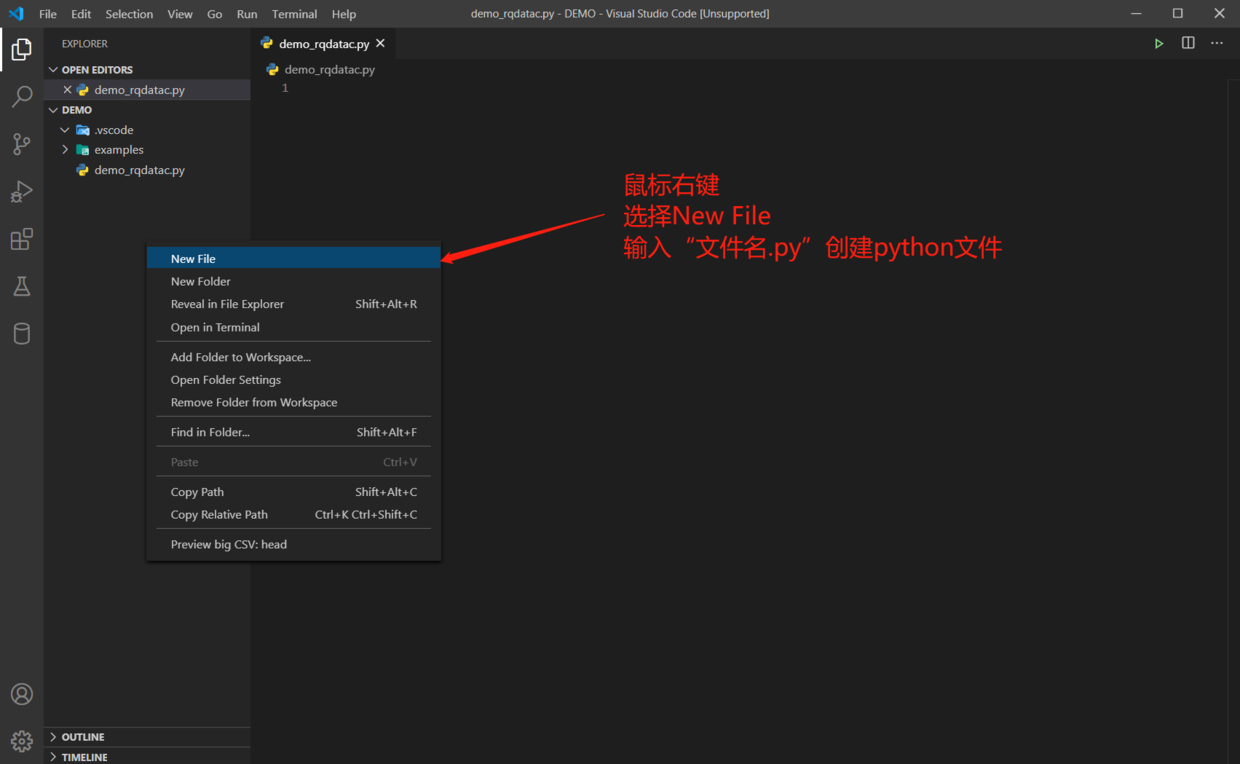Open the Manage gear settings icon
1240x764 pixels.
click(21, 741)
